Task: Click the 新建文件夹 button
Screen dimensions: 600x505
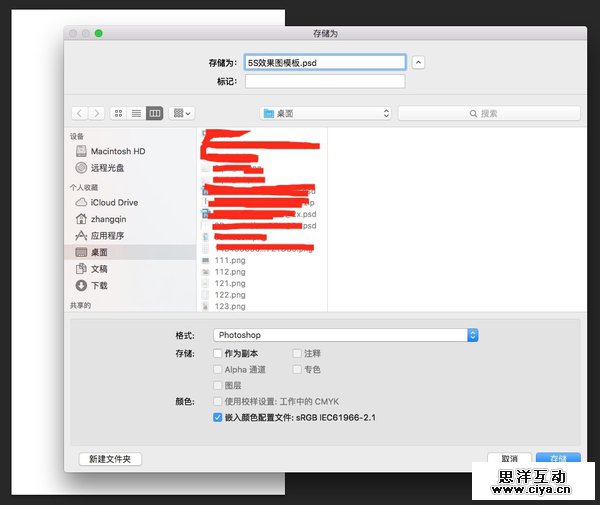Action: 110,459
